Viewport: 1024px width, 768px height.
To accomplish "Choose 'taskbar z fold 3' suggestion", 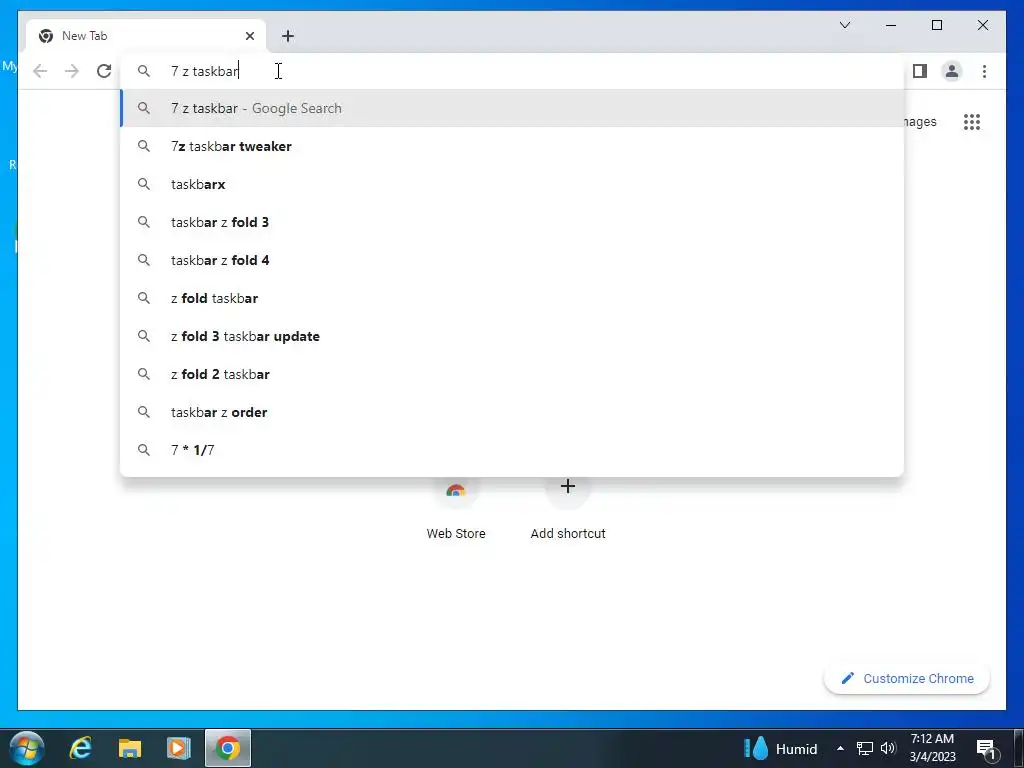I will [512, 222].
